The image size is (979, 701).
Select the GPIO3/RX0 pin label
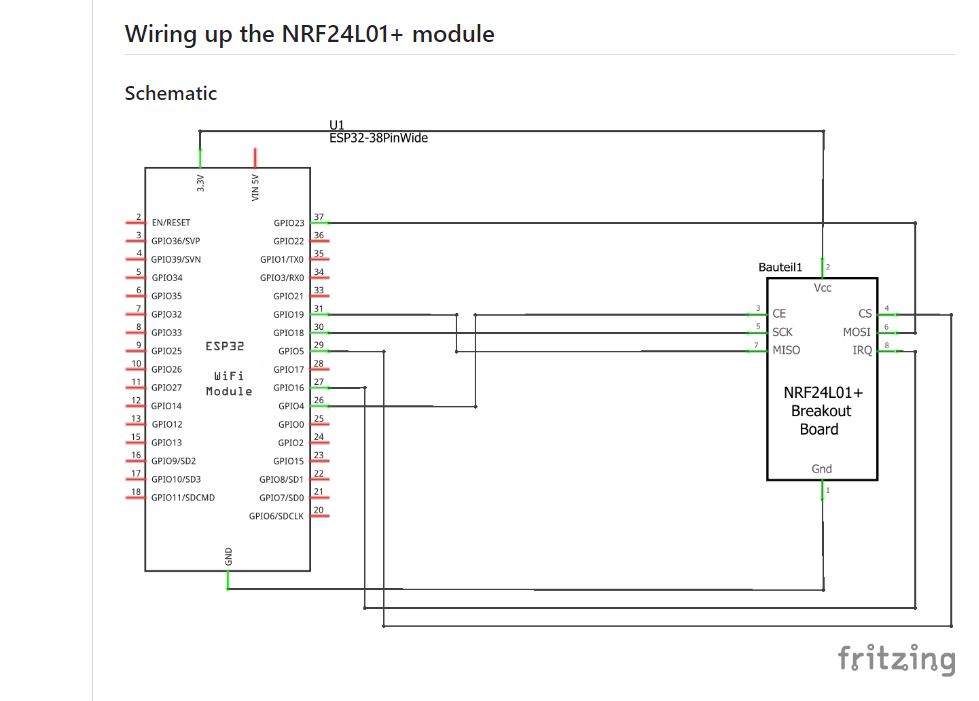[x=282, y=278]
